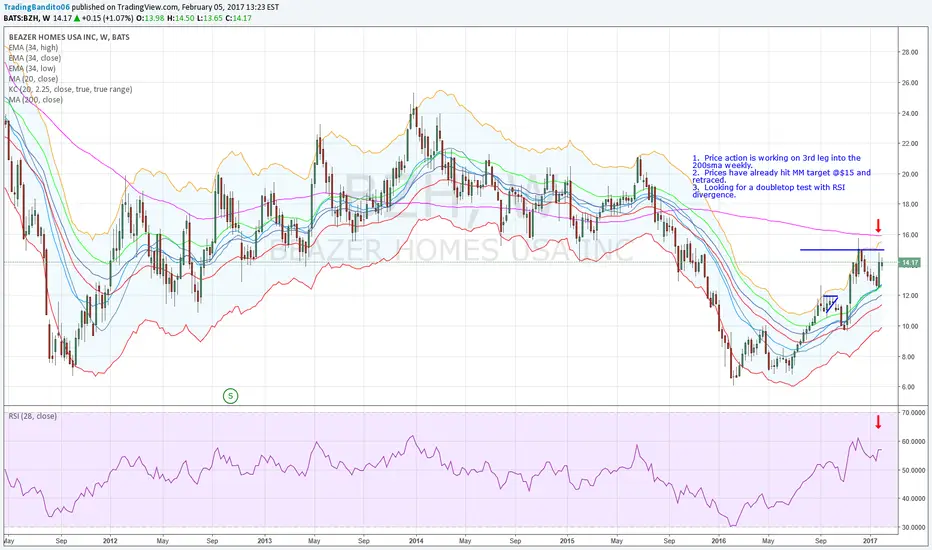Click the February 05, 2017 13:23 EST timestamp
The image size is (932, 550).
[x=230, y=7]
